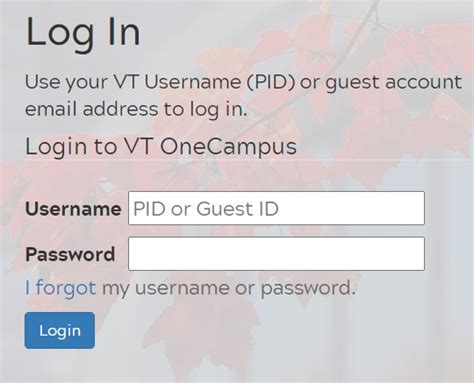Viewport: 474px width, 383px height.
Task: Select the bold Username label
Action: [x=73, y=209]
